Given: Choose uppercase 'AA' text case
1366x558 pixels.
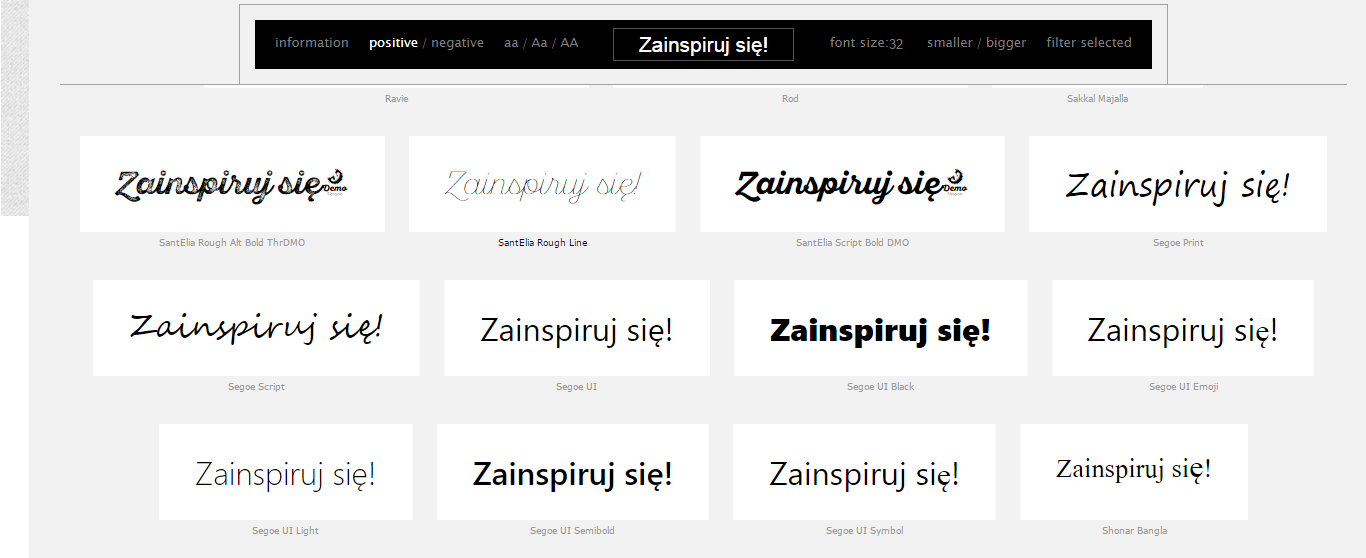Looking at the screenshot, I should click(x=569, y=43).
